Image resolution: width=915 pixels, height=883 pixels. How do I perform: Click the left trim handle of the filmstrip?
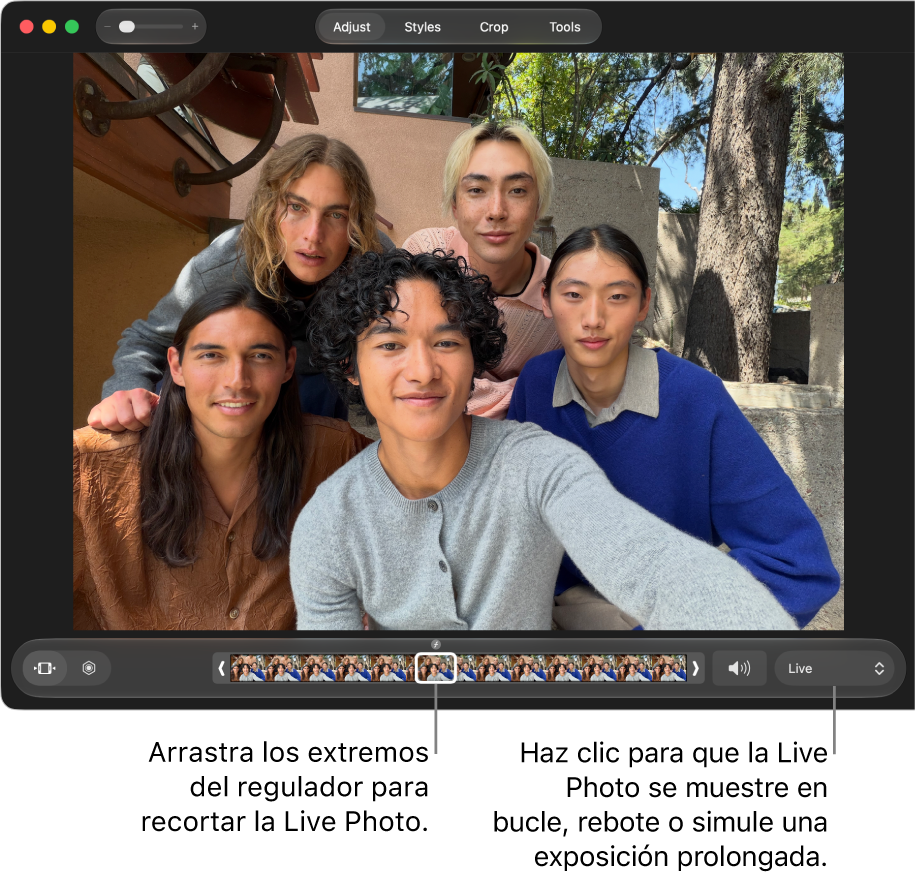point(221,668)
